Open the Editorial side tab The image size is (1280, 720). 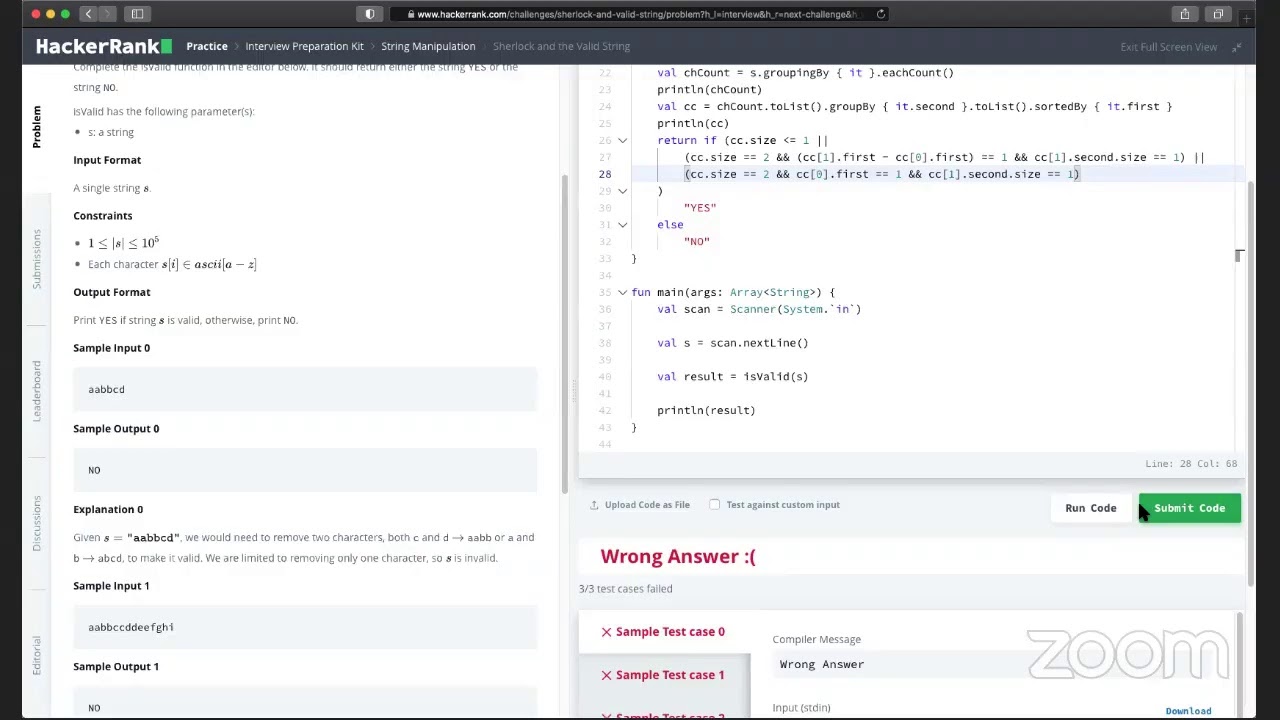point(36,654)
